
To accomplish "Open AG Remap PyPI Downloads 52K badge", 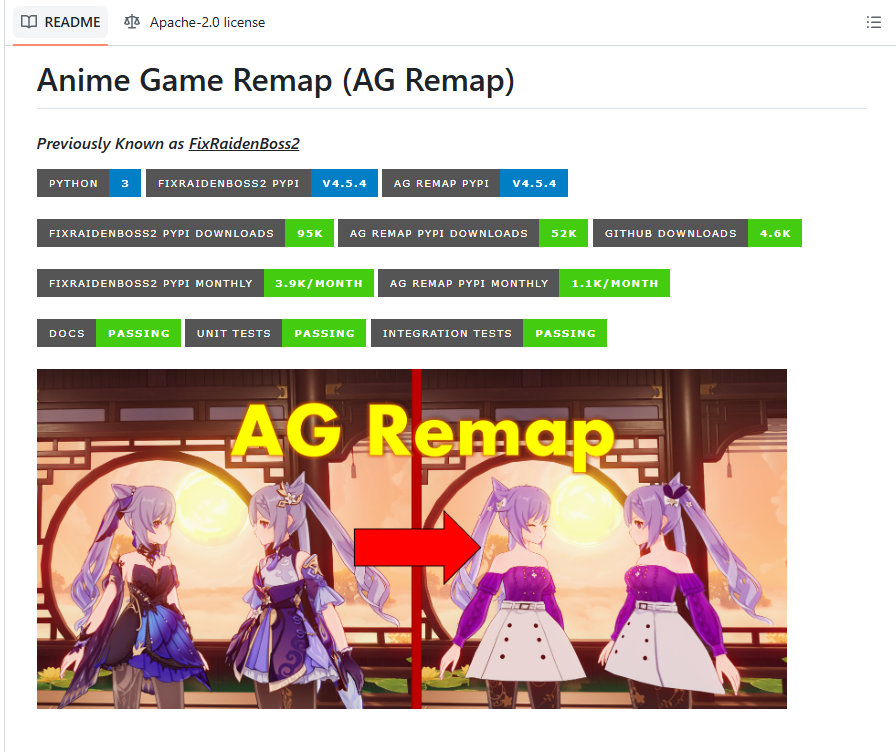I will point(463,233).
